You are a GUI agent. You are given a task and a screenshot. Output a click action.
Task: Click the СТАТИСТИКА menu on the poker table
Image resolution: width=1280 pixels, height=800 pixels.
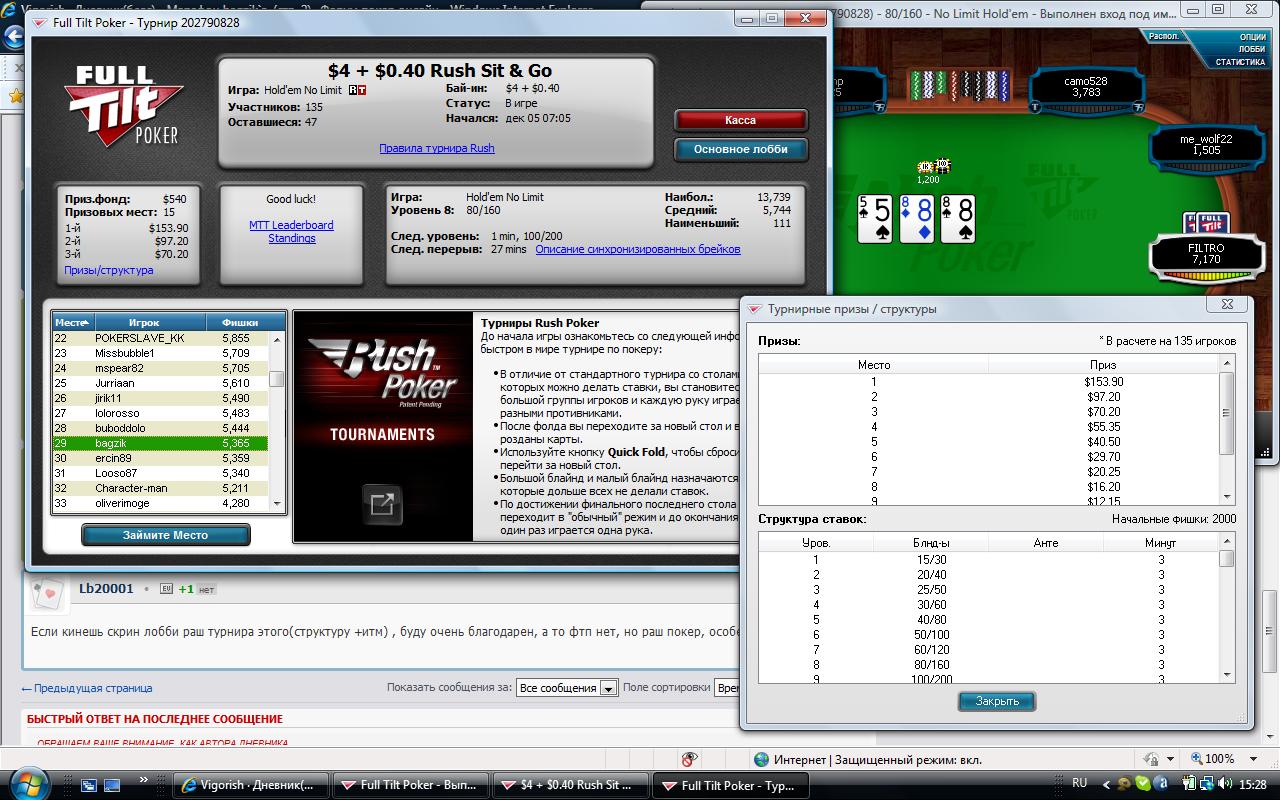point(1240,62)
